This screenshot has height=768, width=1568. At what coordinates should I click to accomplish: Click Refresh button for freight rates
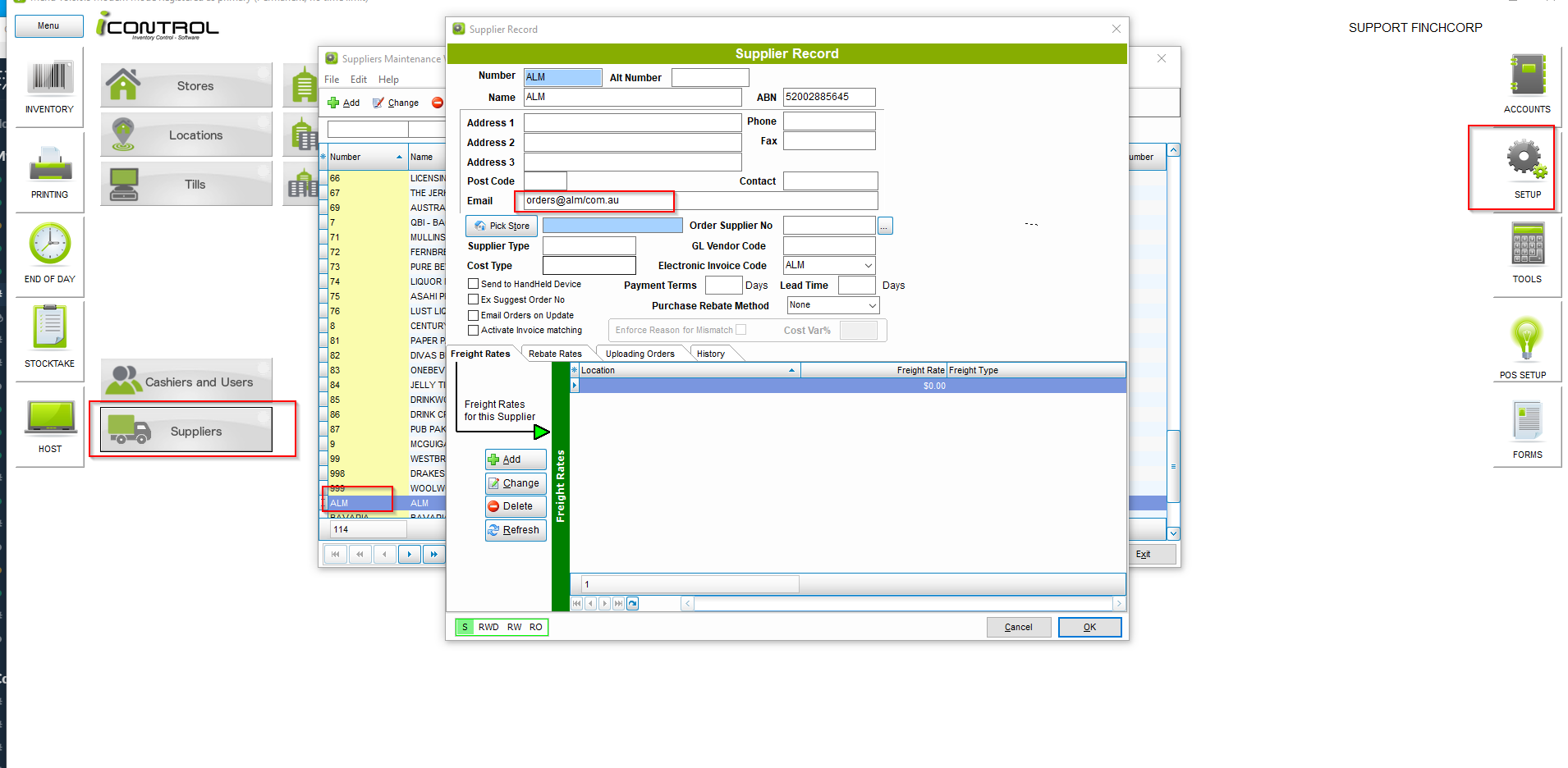click(516, 530)
